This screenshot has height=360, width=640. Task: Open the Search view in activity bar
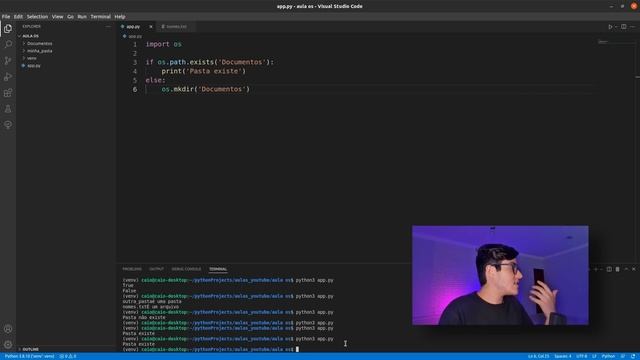coord(8,44)
